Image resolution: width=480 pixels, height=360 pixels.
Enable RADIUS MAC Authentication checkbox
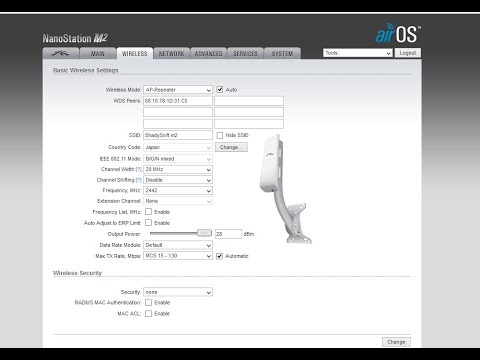(x=149, y=302)
